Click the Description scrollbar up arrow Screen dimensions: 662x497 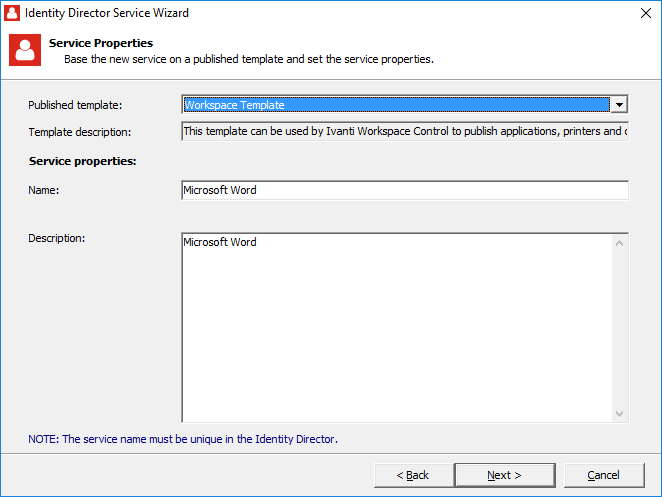coord(620,243)
